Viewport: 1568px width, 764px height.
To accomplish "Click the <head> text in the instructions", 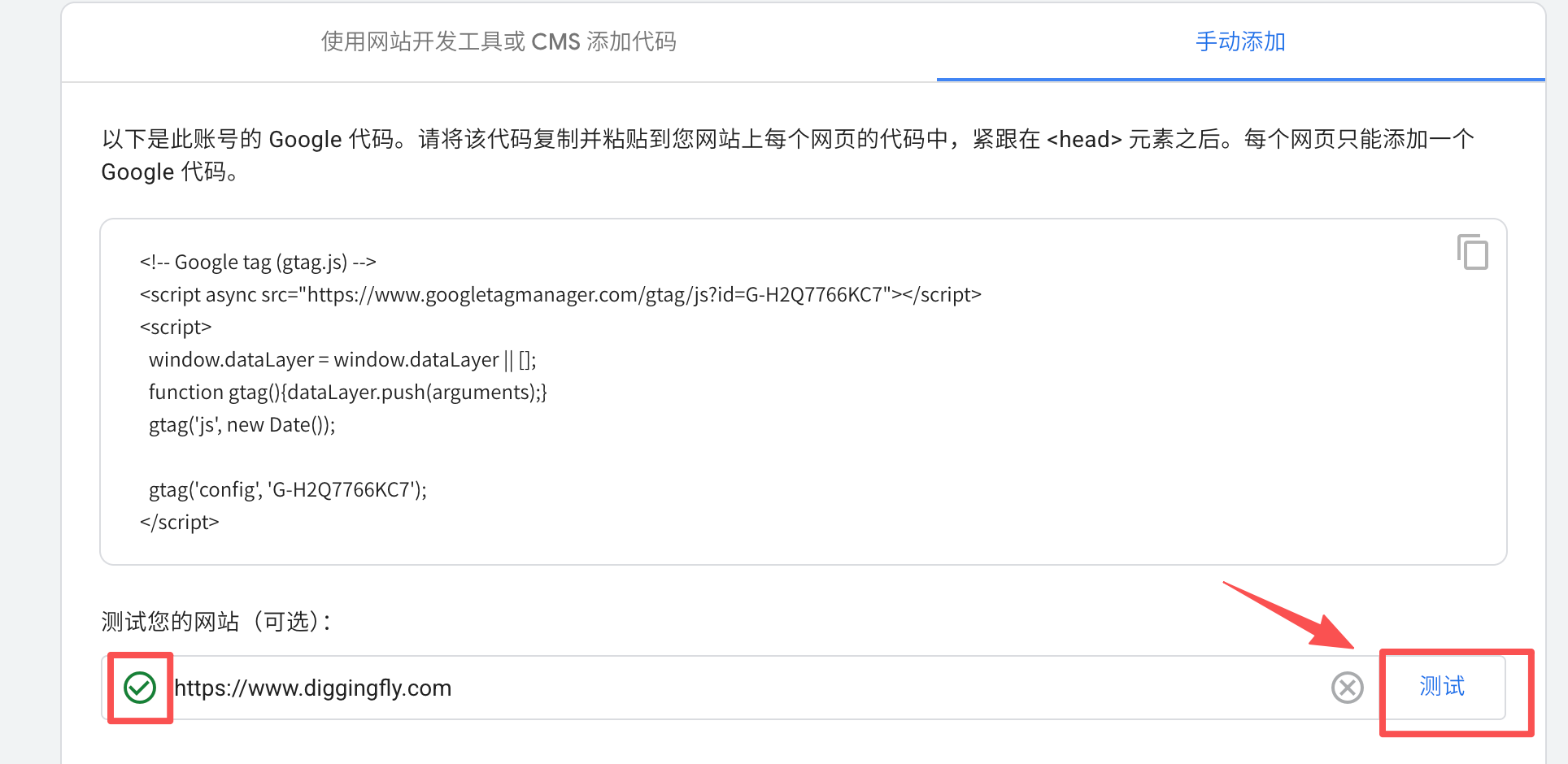I will pos(1084,140).
